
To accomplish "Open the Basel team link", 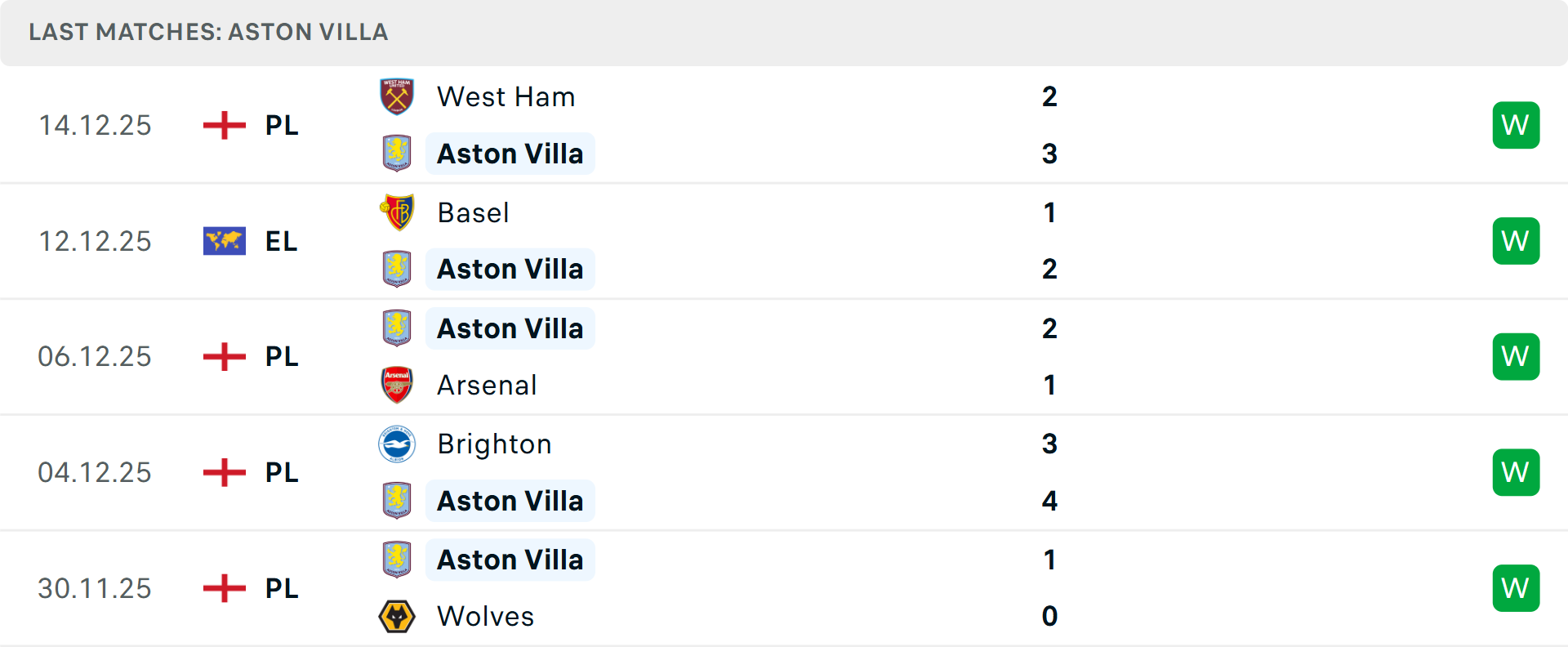I will pyautogui.click(x=473, y=213).
